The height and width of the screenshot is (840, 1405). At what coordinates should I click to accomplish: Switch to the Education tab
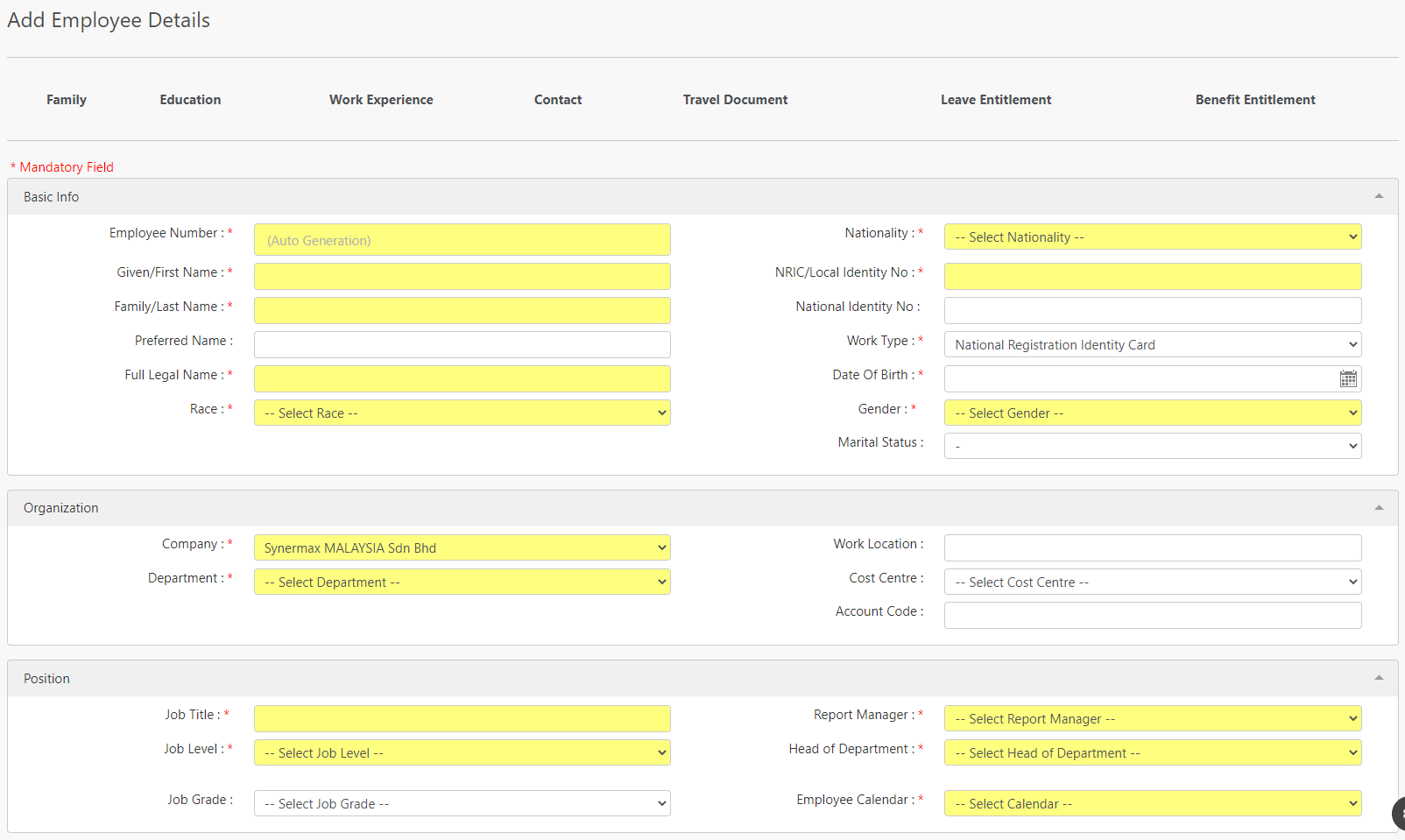(x=190, y=100)
